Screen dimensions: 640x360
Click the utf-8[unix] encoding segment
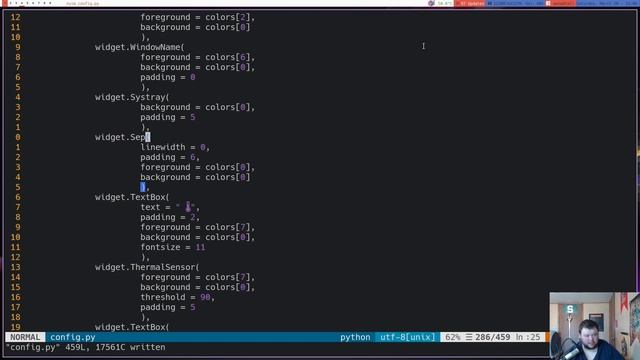pyautogui.click(x=407, y=337)
